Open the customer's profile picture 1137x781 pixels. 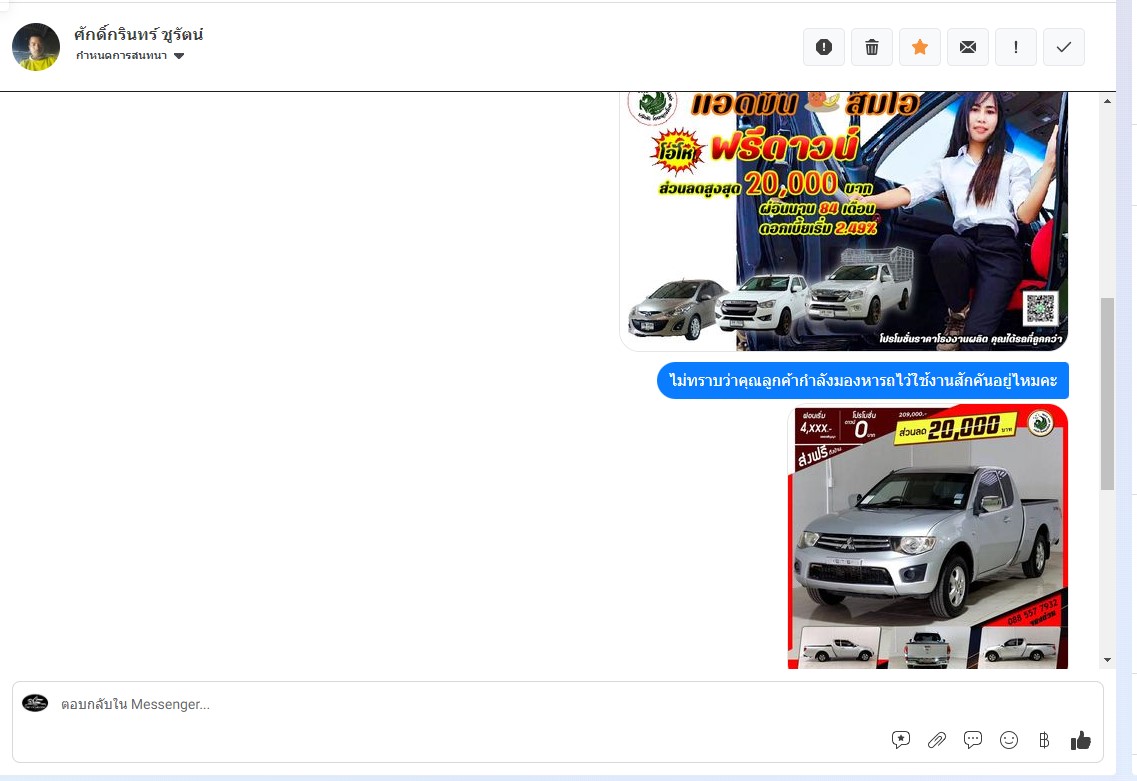pos(36,47)
